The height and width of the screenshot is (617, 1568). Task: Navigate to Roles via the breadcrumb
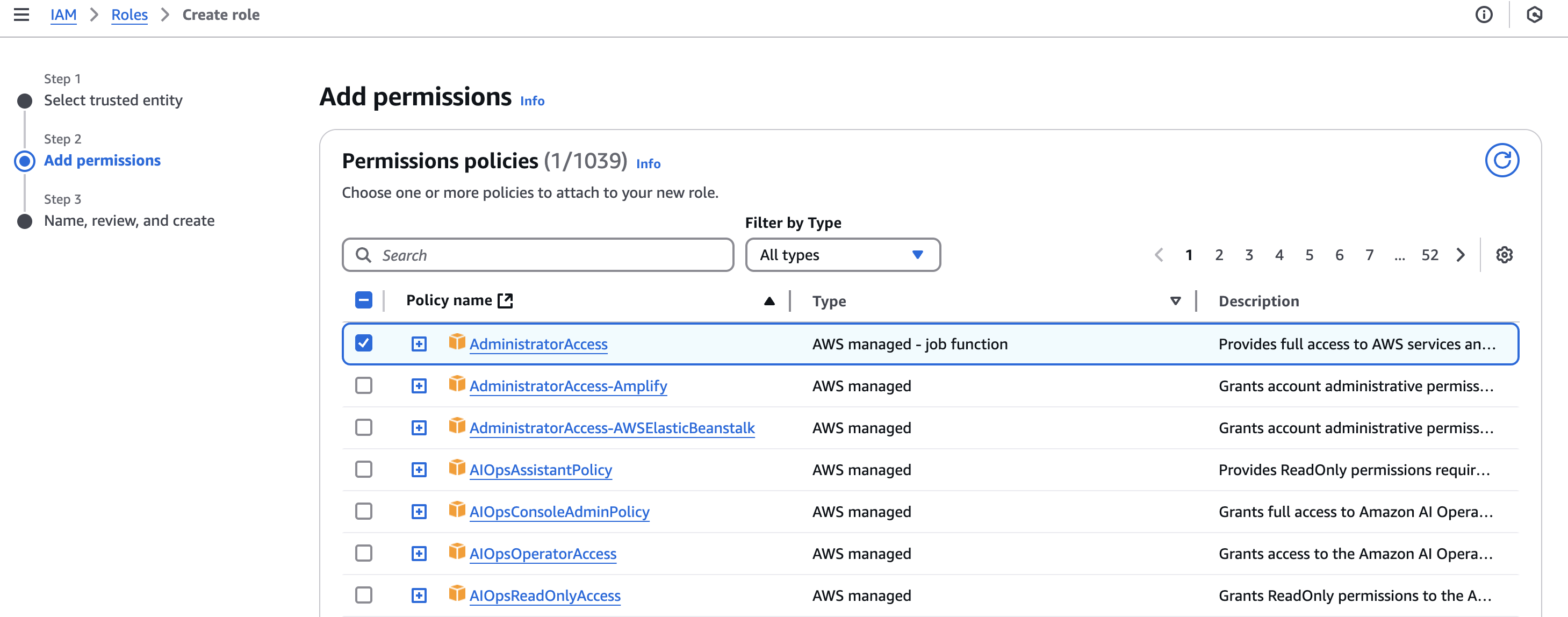[x=129, y=15]
